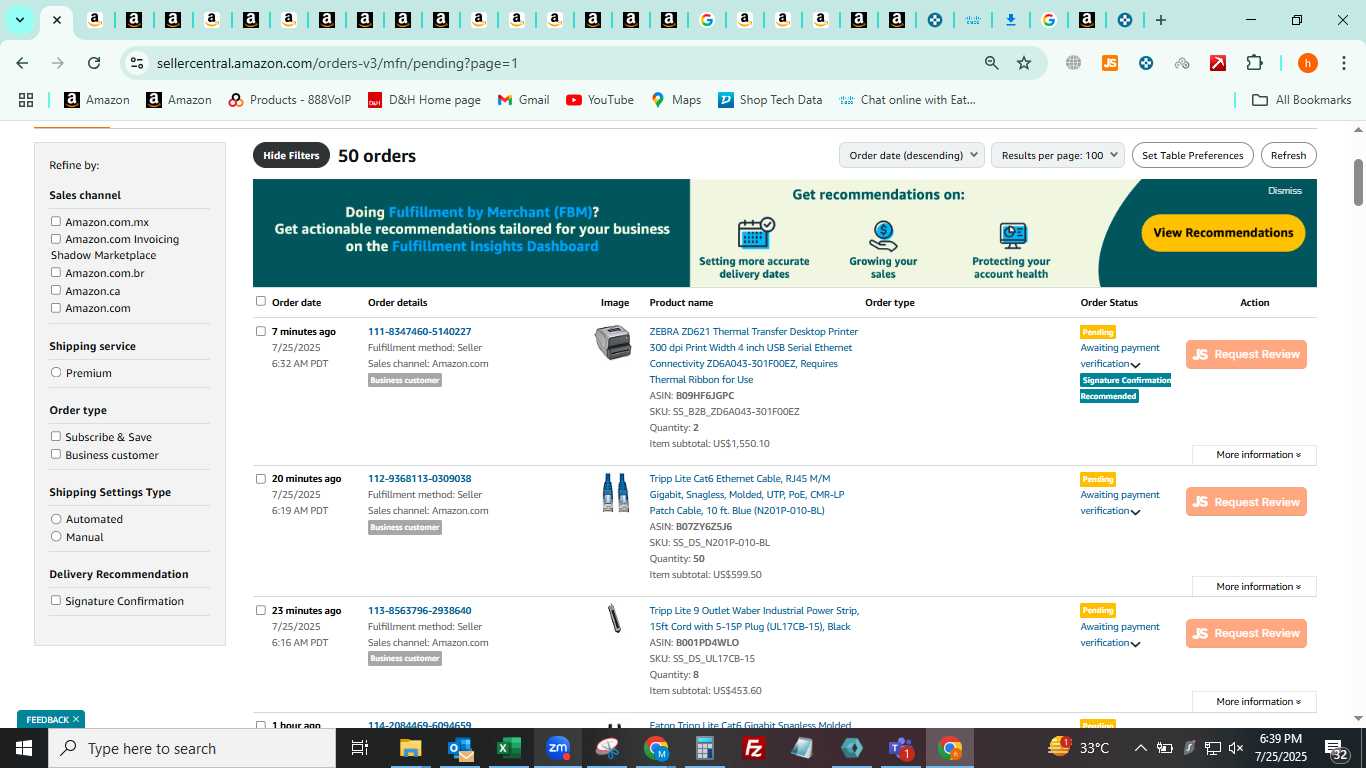Viewport: 1366px width, 768px height.
Task: Click the Refresh button
Action: click(1288, 155)
